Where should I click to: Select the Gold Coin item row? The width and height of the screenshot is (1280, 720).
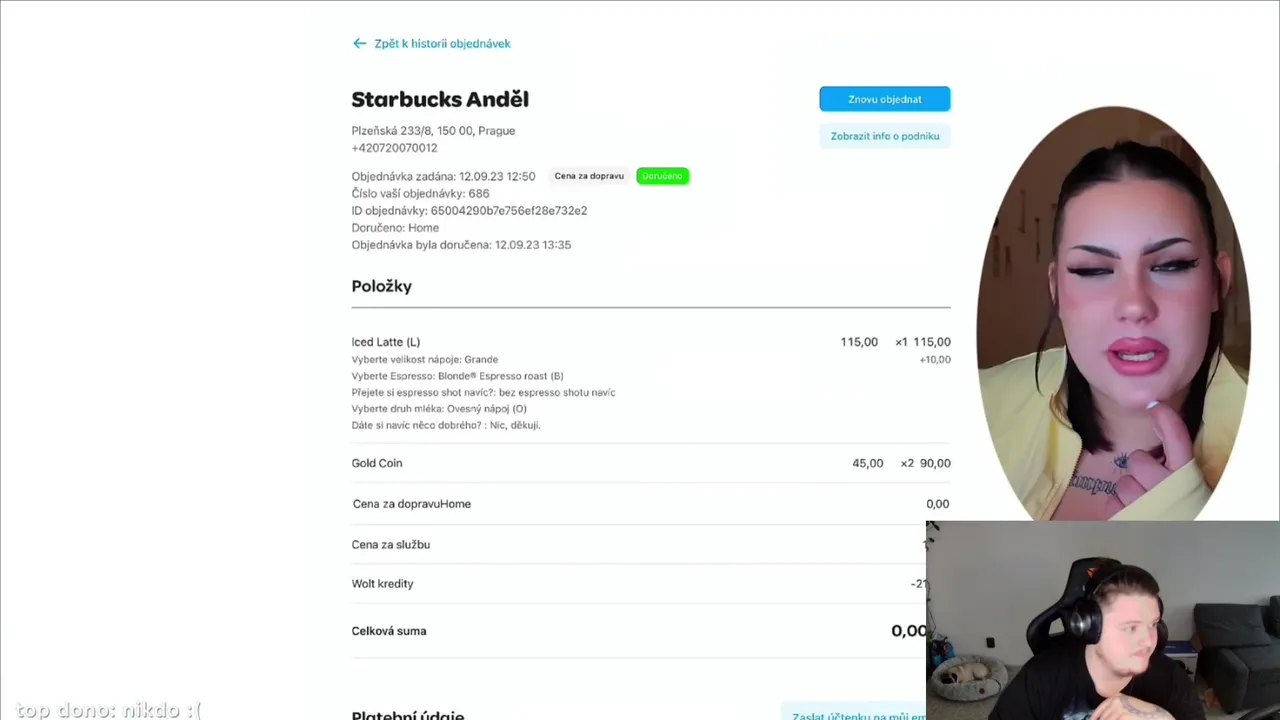[651, 463]
